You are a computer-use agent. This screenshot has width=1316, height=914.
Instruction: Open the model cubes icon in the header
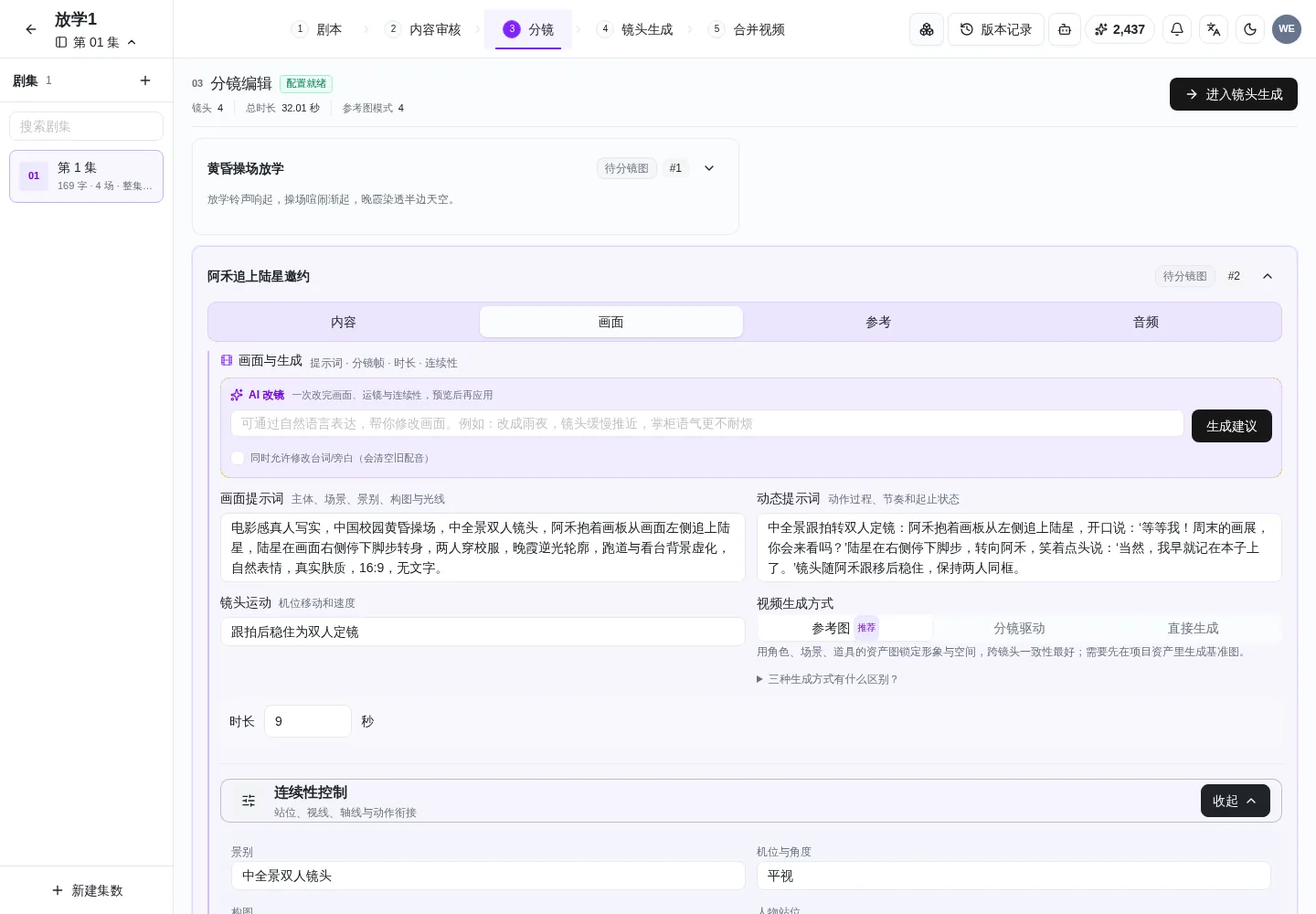(927, 29)
